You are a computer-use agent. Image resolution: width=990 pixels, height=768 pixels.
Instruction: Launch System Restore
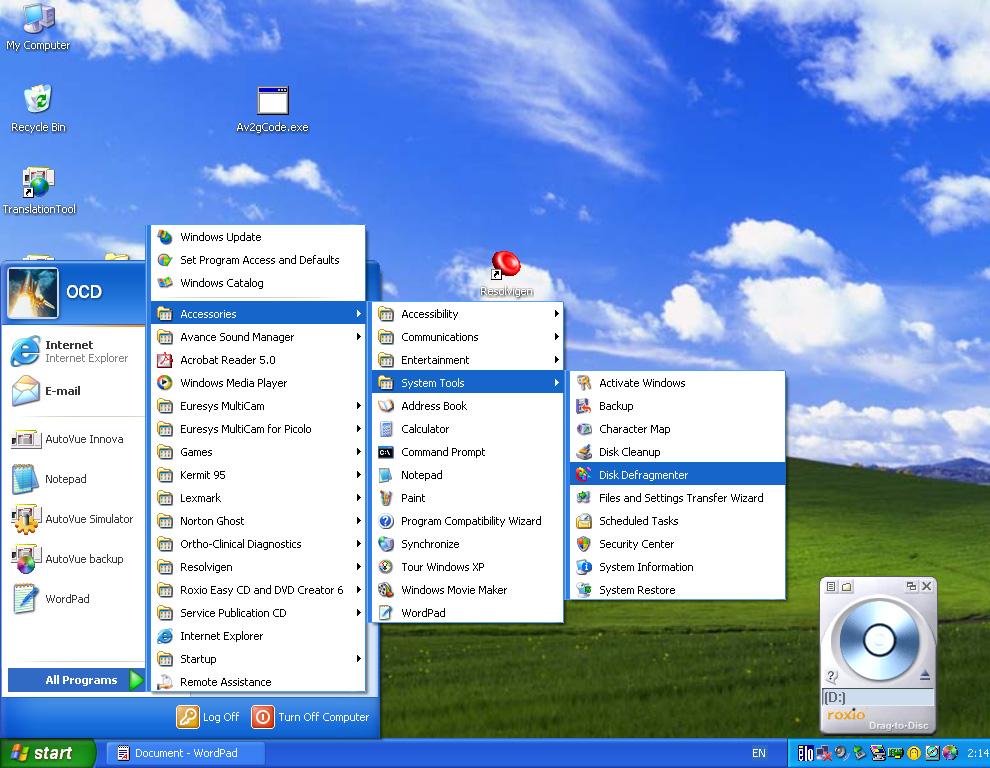(x=678, y=590)
